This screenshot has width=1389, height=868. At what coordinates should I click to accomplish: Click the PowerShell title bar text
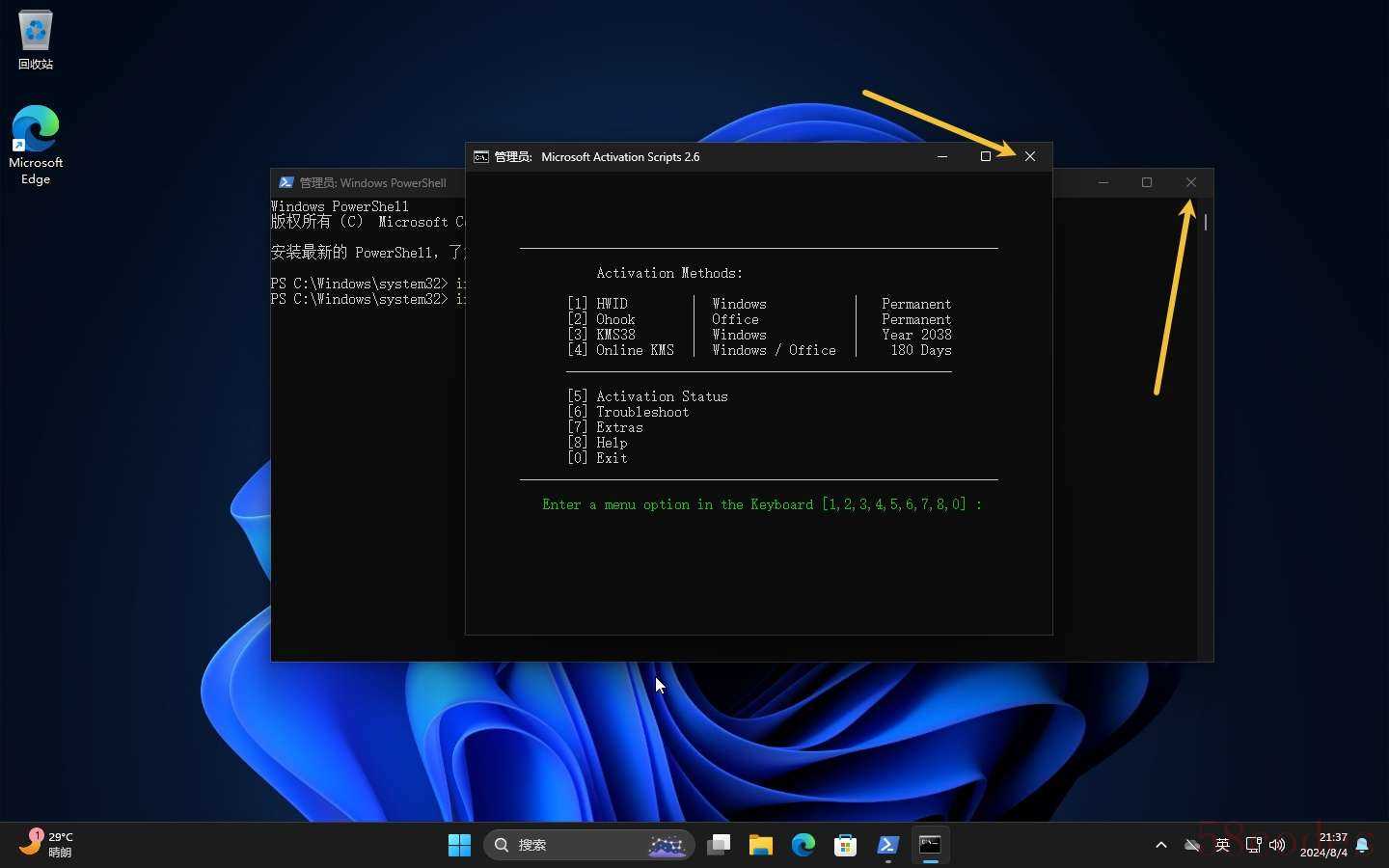point(372,182)
